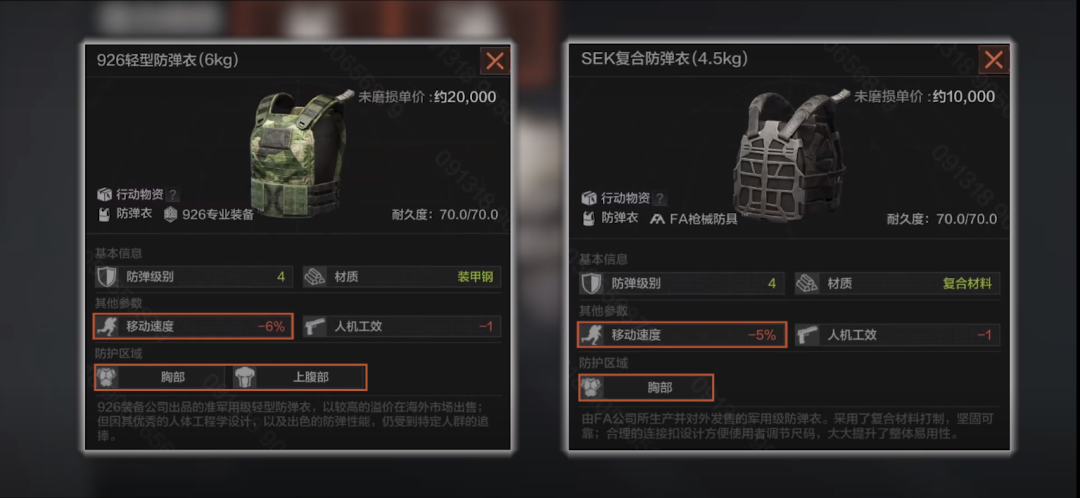
Task: Click the 926专业装备 brand badge icon
Action: click(171, 214)
